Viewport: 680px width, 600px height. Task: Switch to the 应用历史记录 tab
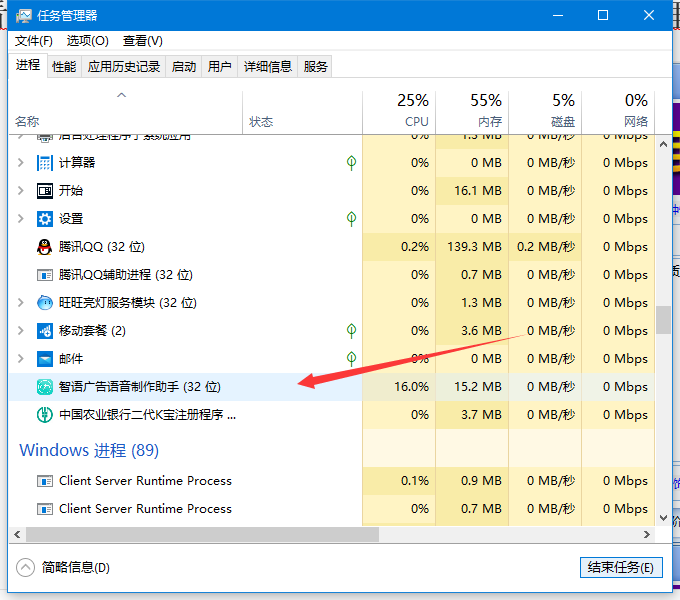(x=124, y=67)
